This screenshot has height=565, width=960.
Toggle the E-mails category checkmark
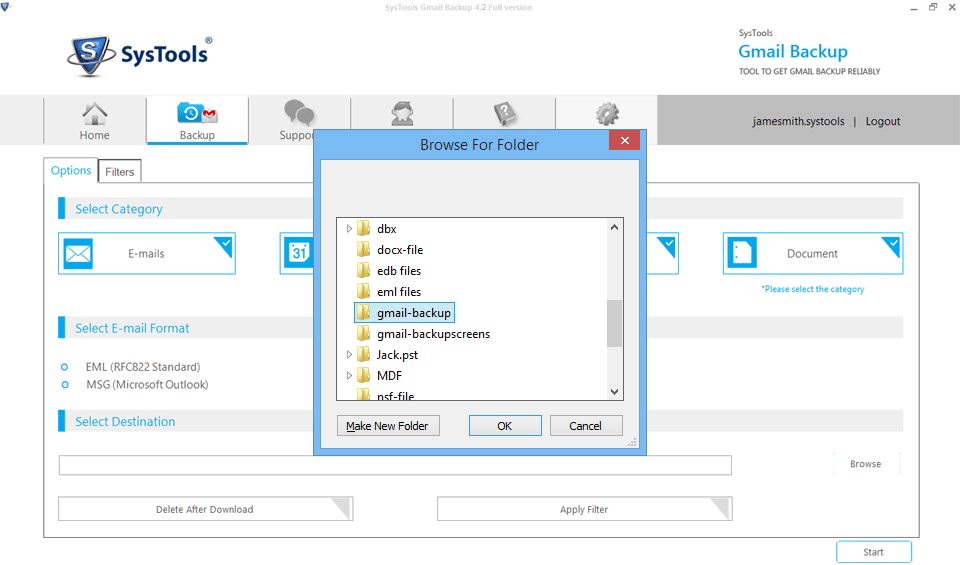[225, 245]
